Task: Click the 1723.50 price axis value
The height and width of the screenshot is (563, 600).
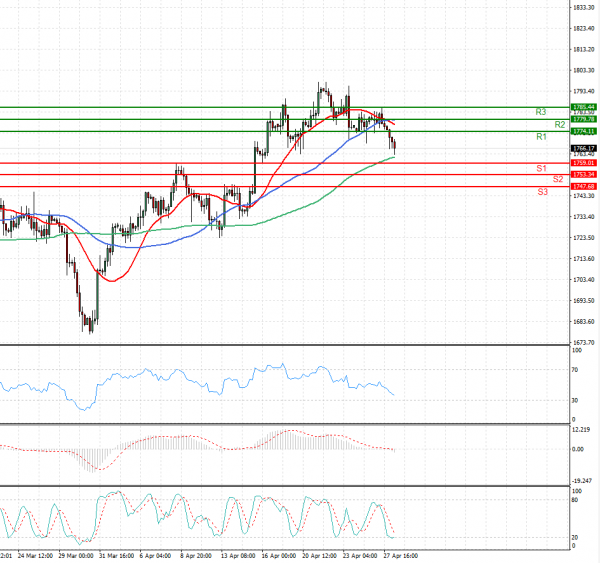Action: coord(584,238)
